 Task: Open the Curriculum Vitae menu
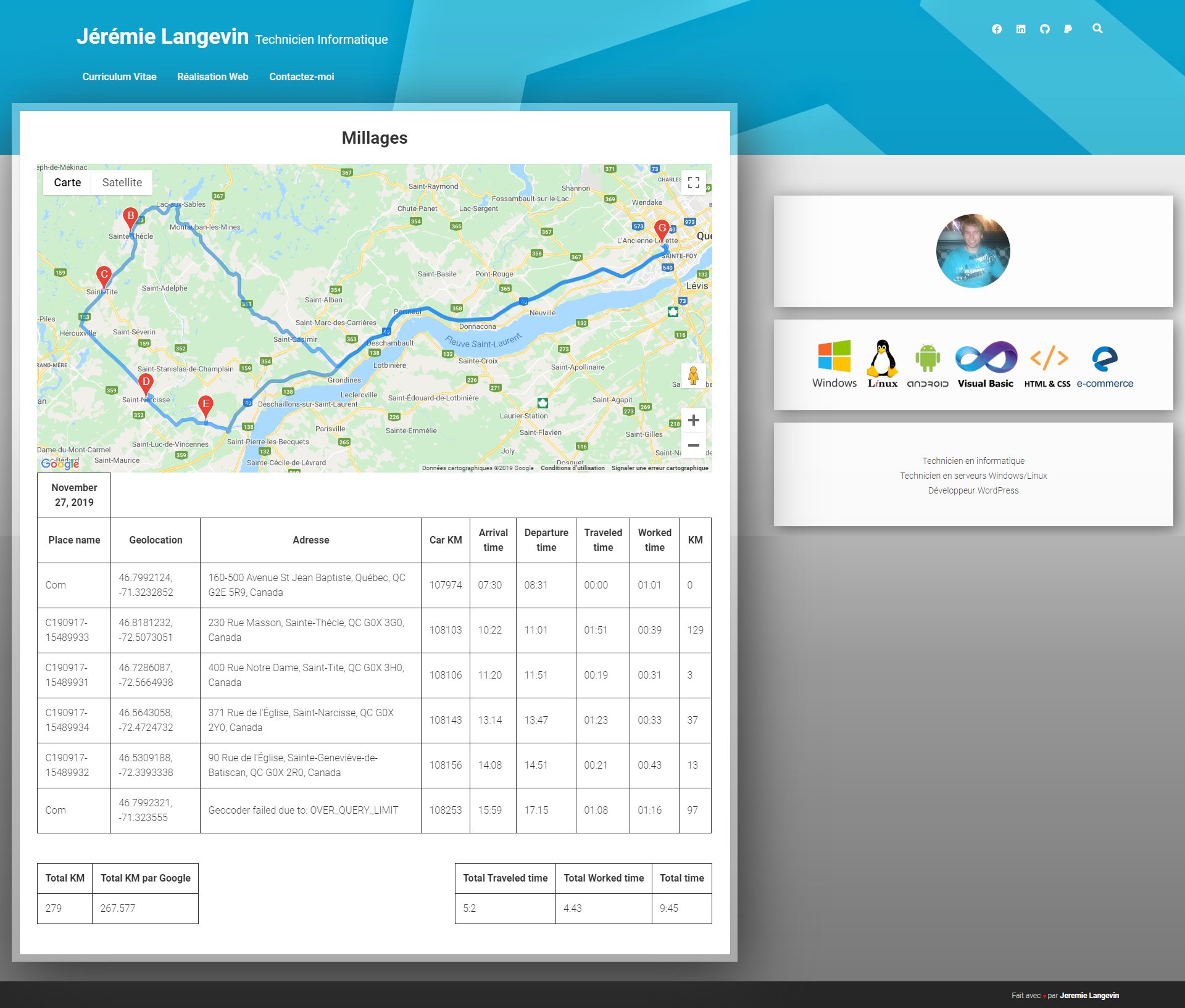point(119,76)
